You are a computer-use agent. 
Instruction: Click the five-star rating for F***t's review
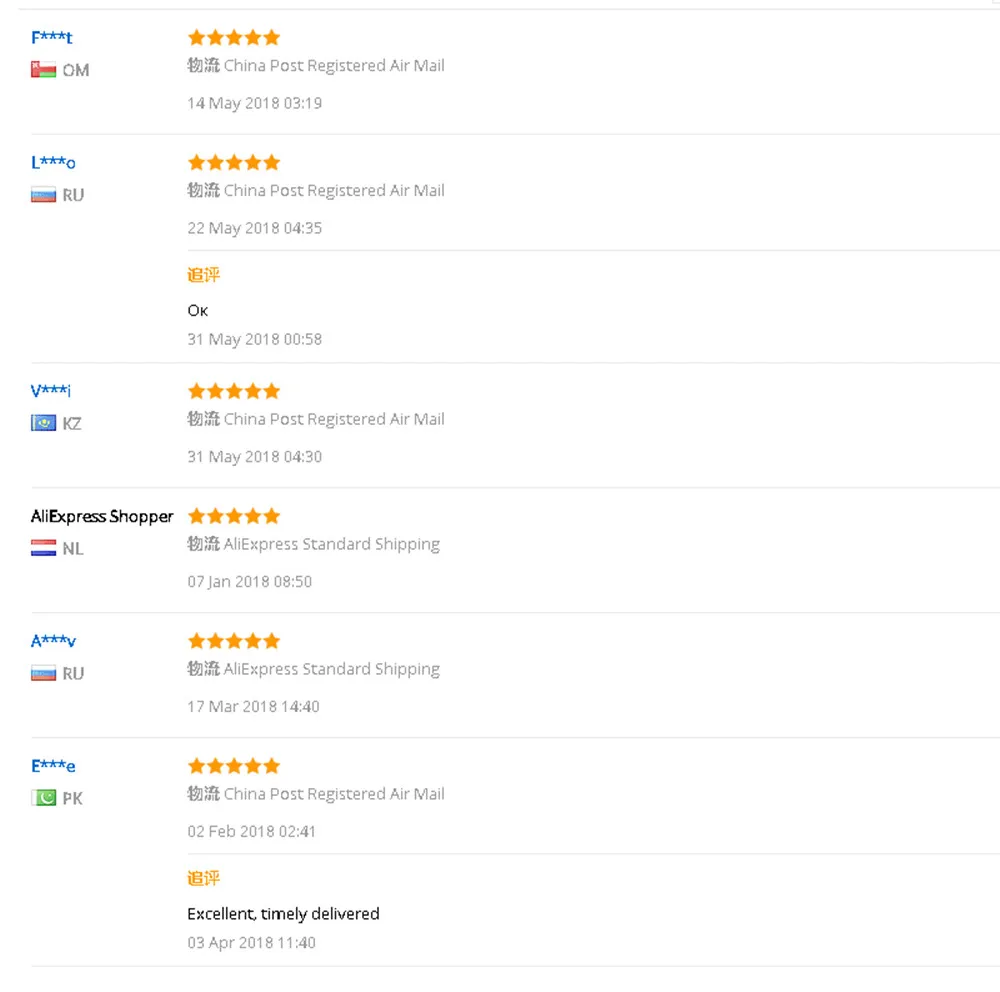pos(234,38)
